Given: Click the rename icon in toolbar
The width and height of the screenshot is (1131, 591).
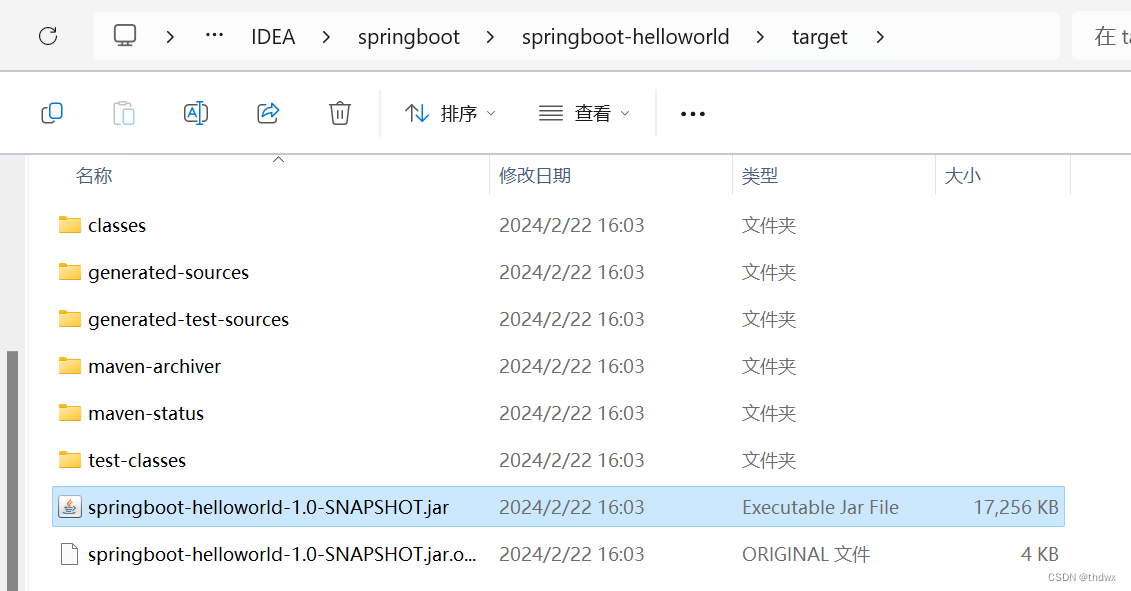Looking at the screenshot, I should pos(195,113).
